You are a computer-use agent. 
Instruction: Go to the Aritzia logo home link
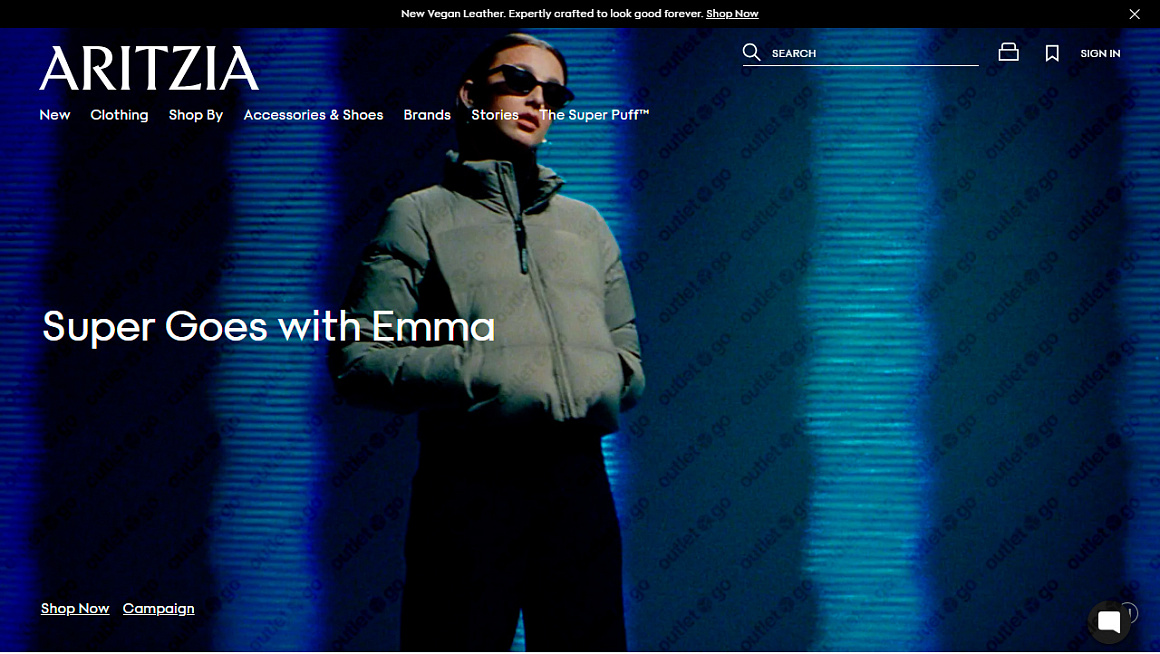pyautogui.click(x=149, y=68)
